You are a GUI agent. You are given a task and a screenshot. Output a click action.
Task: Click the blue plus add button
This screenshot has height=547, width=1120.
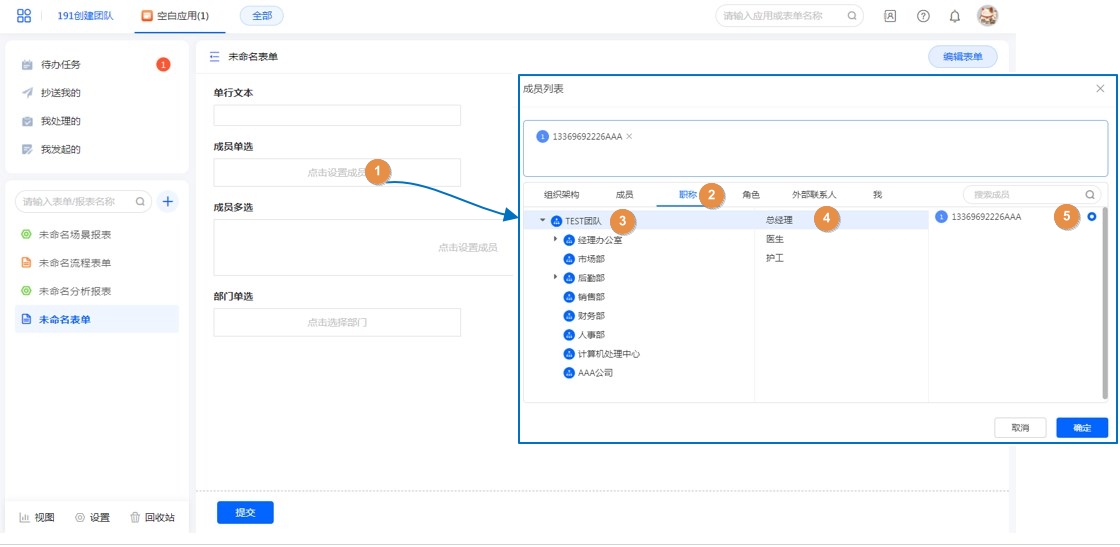[168, 201]
